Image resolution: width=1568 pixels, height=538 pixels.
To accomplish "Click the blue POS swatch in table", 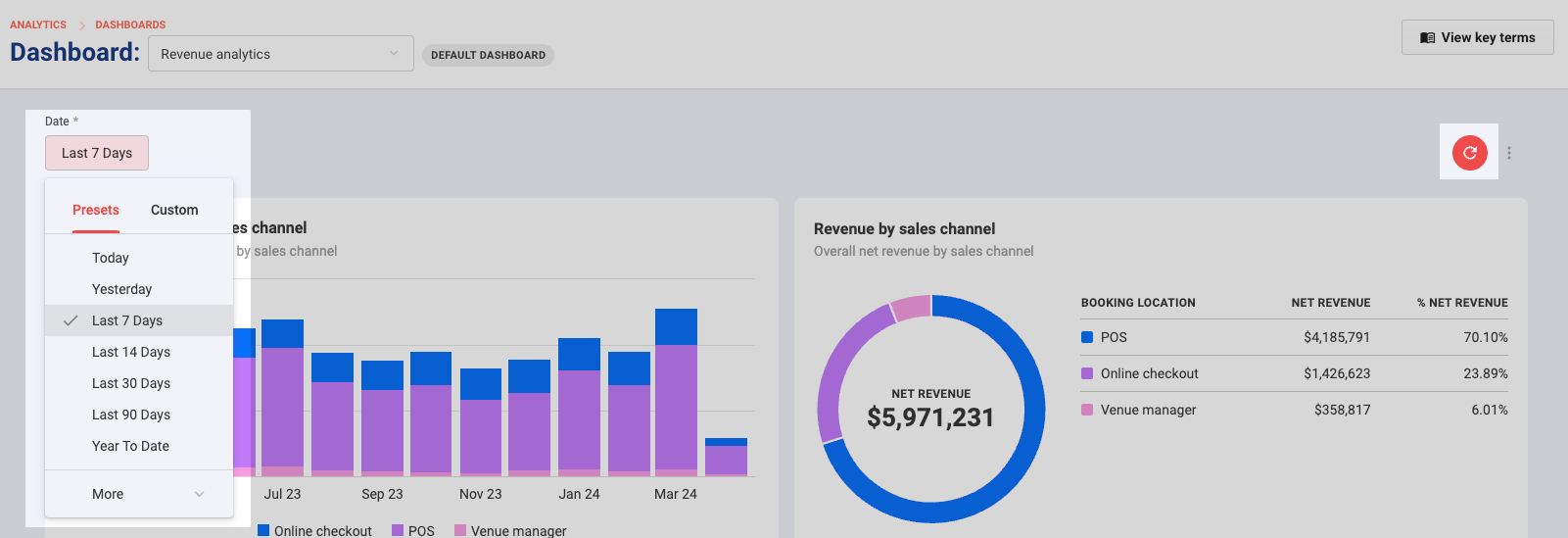I will [x=1087, y=337].
